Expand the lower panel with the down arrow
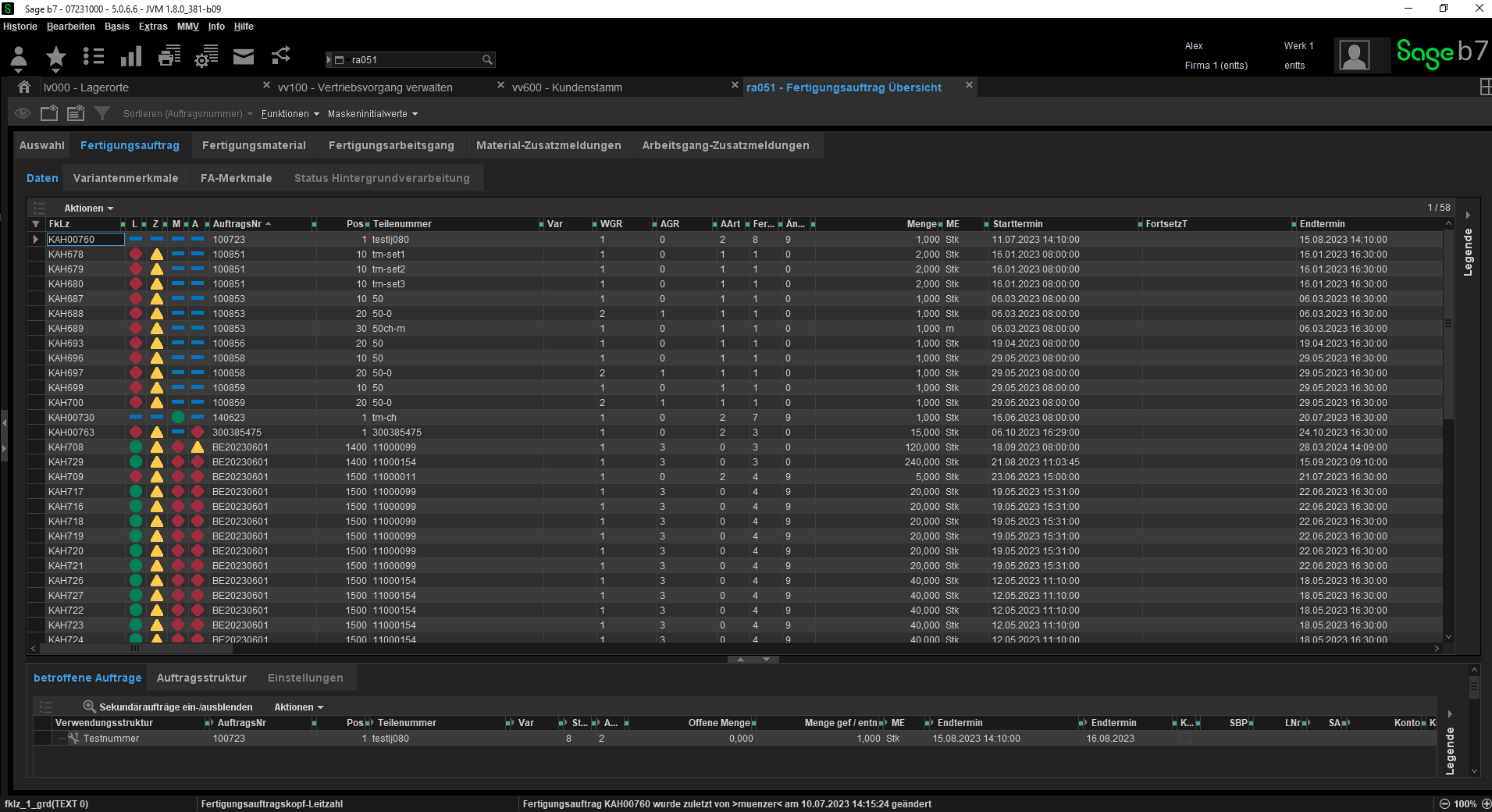This screenshot has height=812, width=1492. [766, 660]
